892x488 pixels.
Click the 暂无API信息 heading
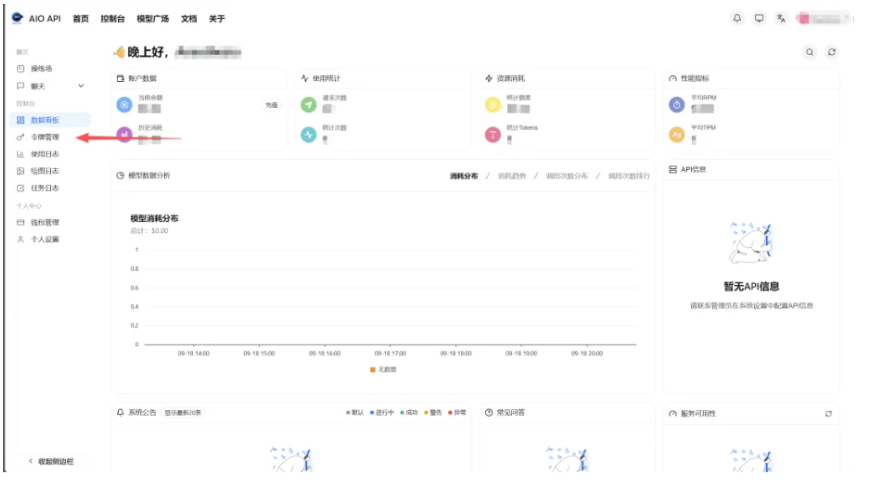pyautogui.click(x=751, y=287)
